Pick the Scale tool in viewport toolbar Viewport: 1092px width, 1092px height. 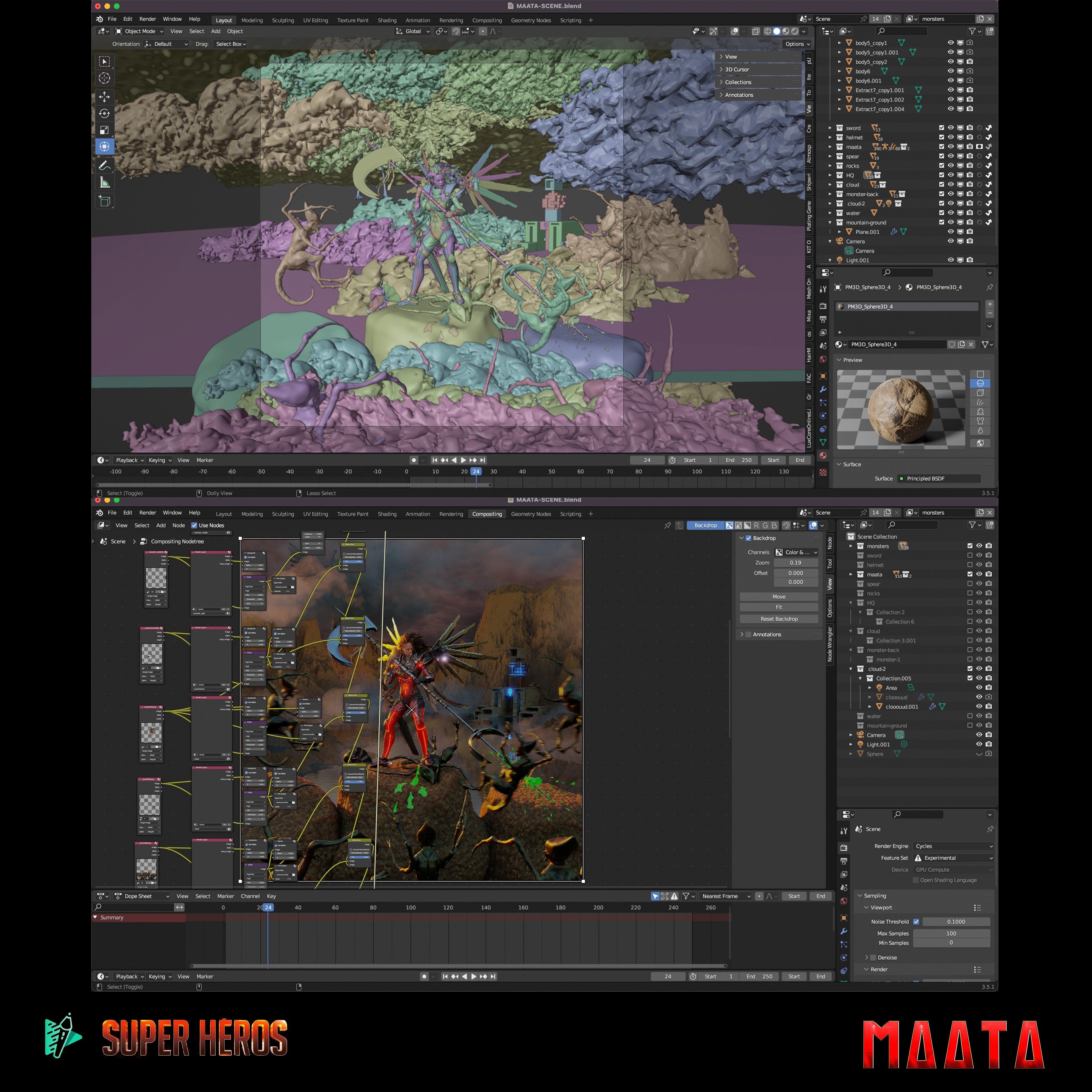pos(105,130)
